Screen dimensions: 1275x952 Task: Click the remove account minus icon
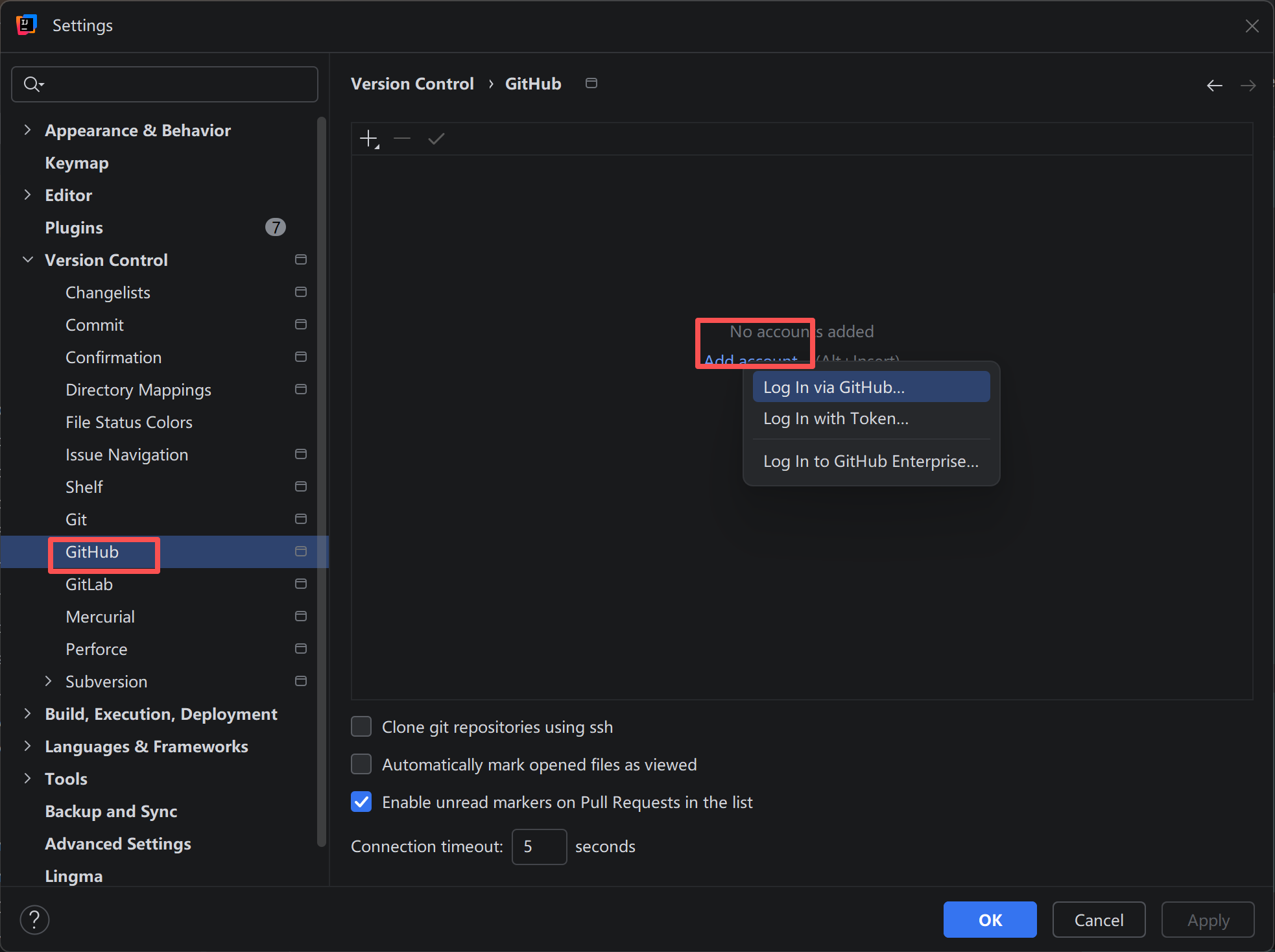pos(401,138)
